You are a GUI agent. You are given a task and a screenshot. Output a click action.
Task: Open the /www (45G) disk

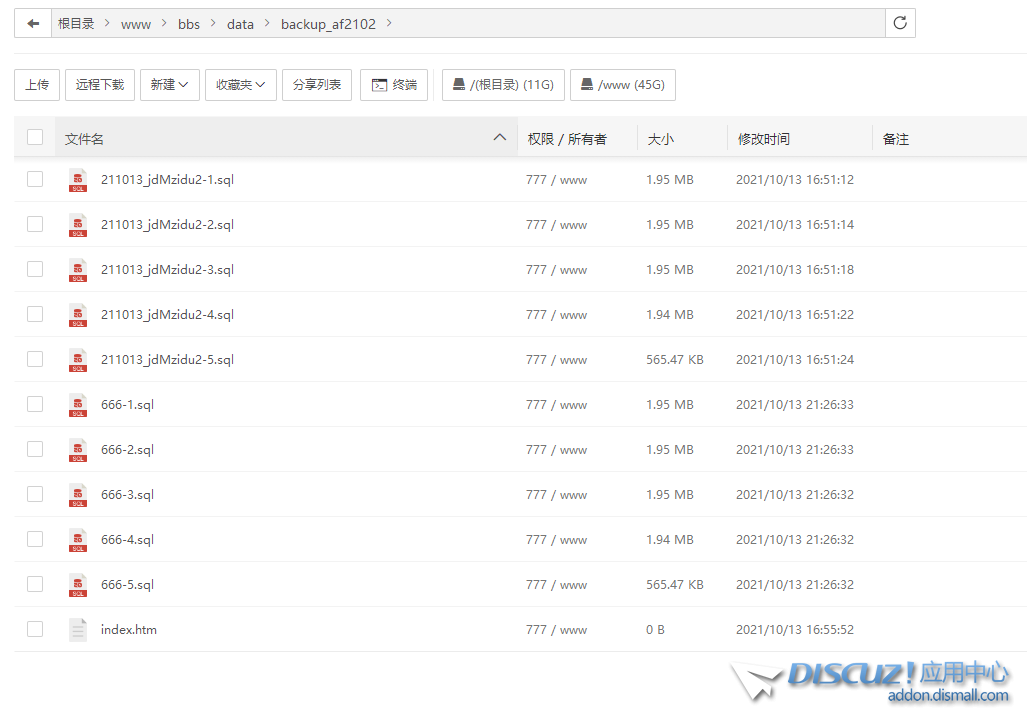(622, 85)
